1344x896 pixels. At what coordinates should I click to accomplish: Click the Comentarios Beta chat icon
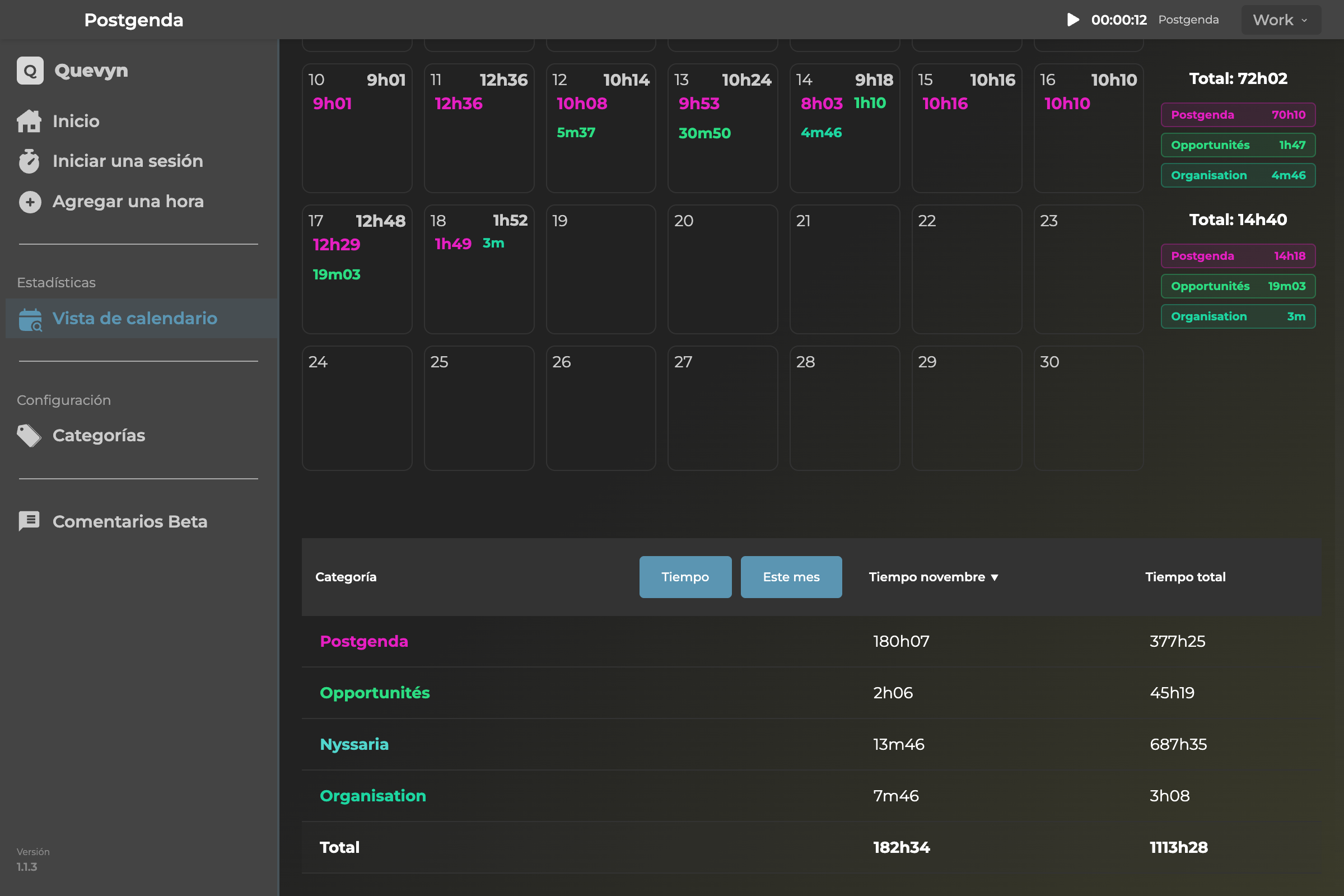[29, 521]
